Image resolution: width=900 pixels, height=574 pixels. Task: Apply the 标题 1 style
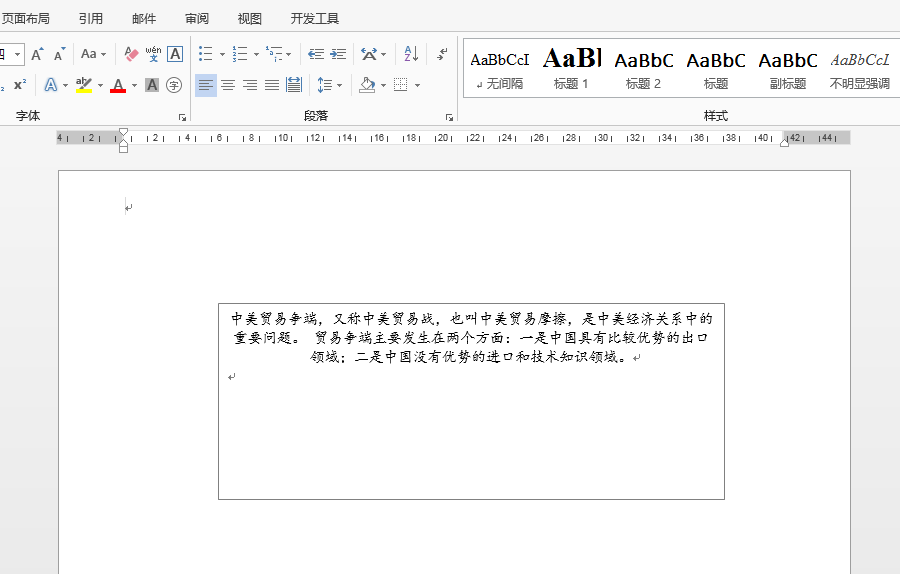tap(571, 69)
